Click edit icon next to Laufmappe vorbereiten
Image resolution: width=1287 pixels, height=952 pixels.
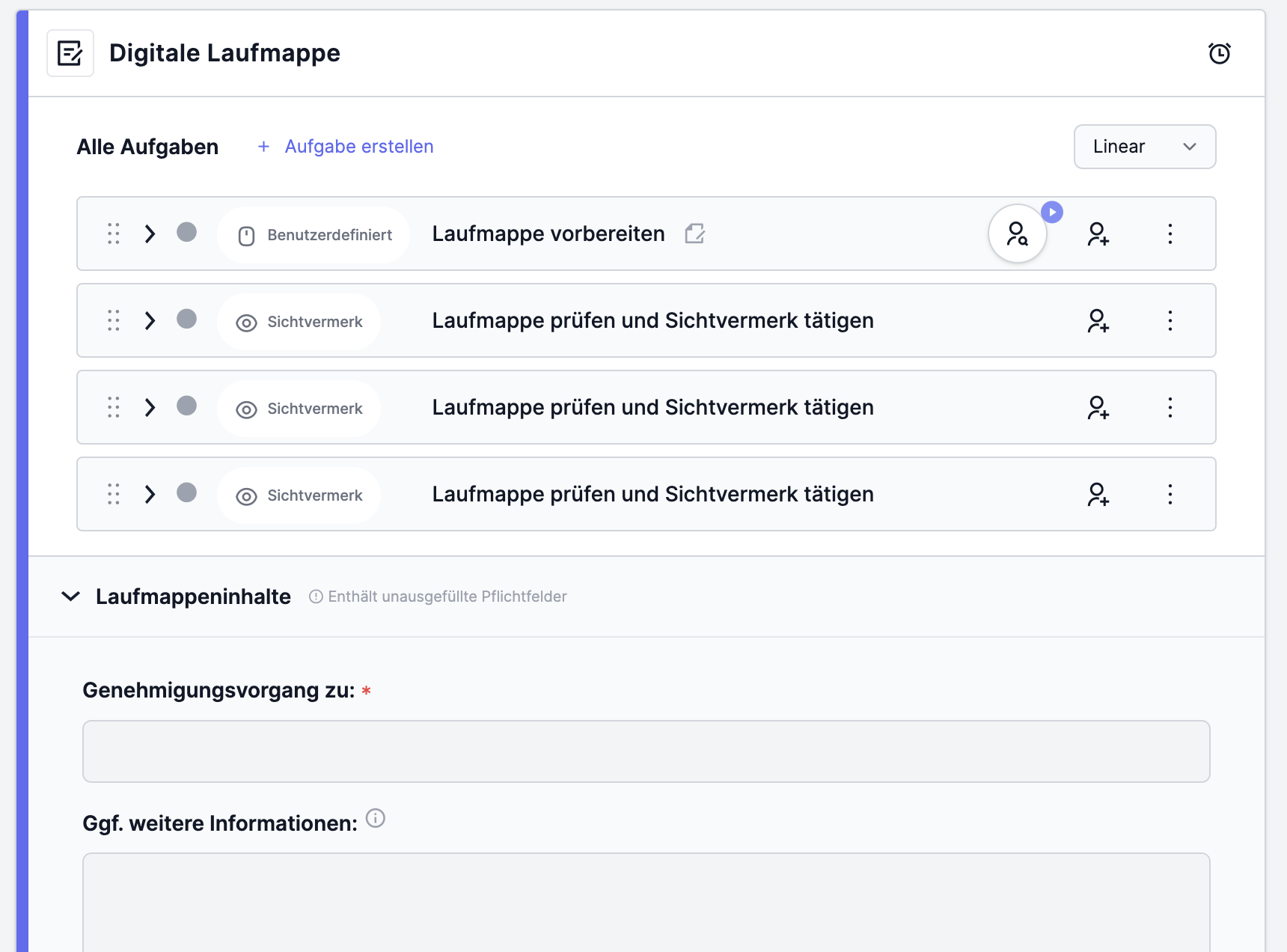(x=695, y=234)
